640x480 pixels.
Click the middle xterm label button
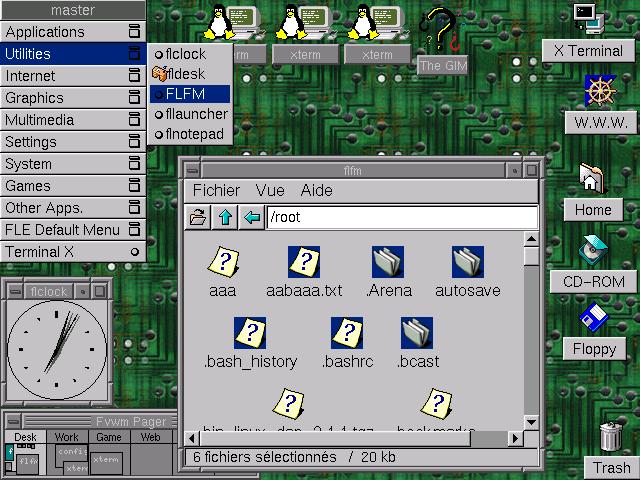pyautogui.click(x=305, y=55)
